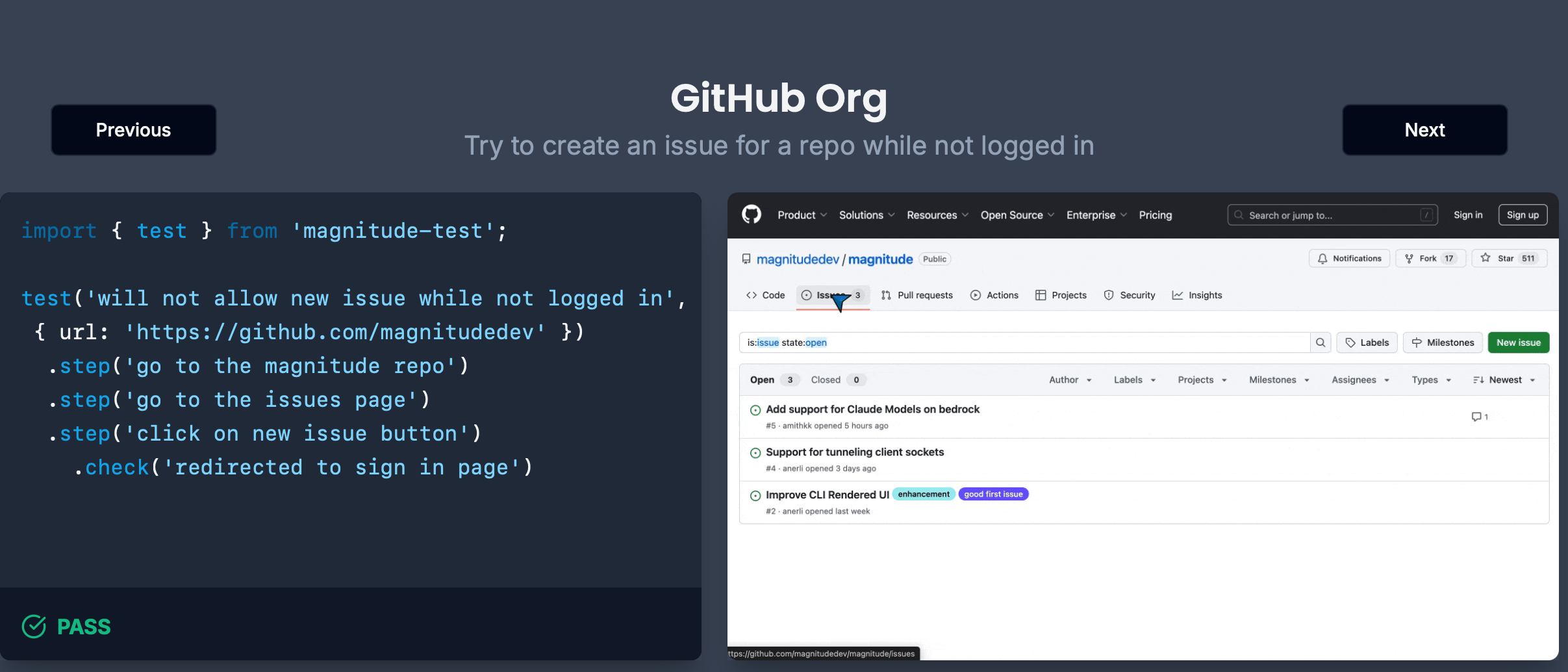Open the magnitudedev owner link
The image size is (1568, 672).
pyautogui.click(x=798, y=259)
